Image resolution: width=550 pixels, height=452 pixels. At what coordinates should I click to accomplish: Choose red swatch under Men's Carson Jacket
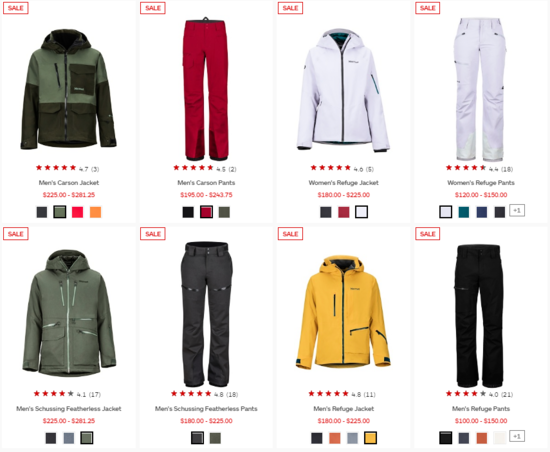click(78, 212)
